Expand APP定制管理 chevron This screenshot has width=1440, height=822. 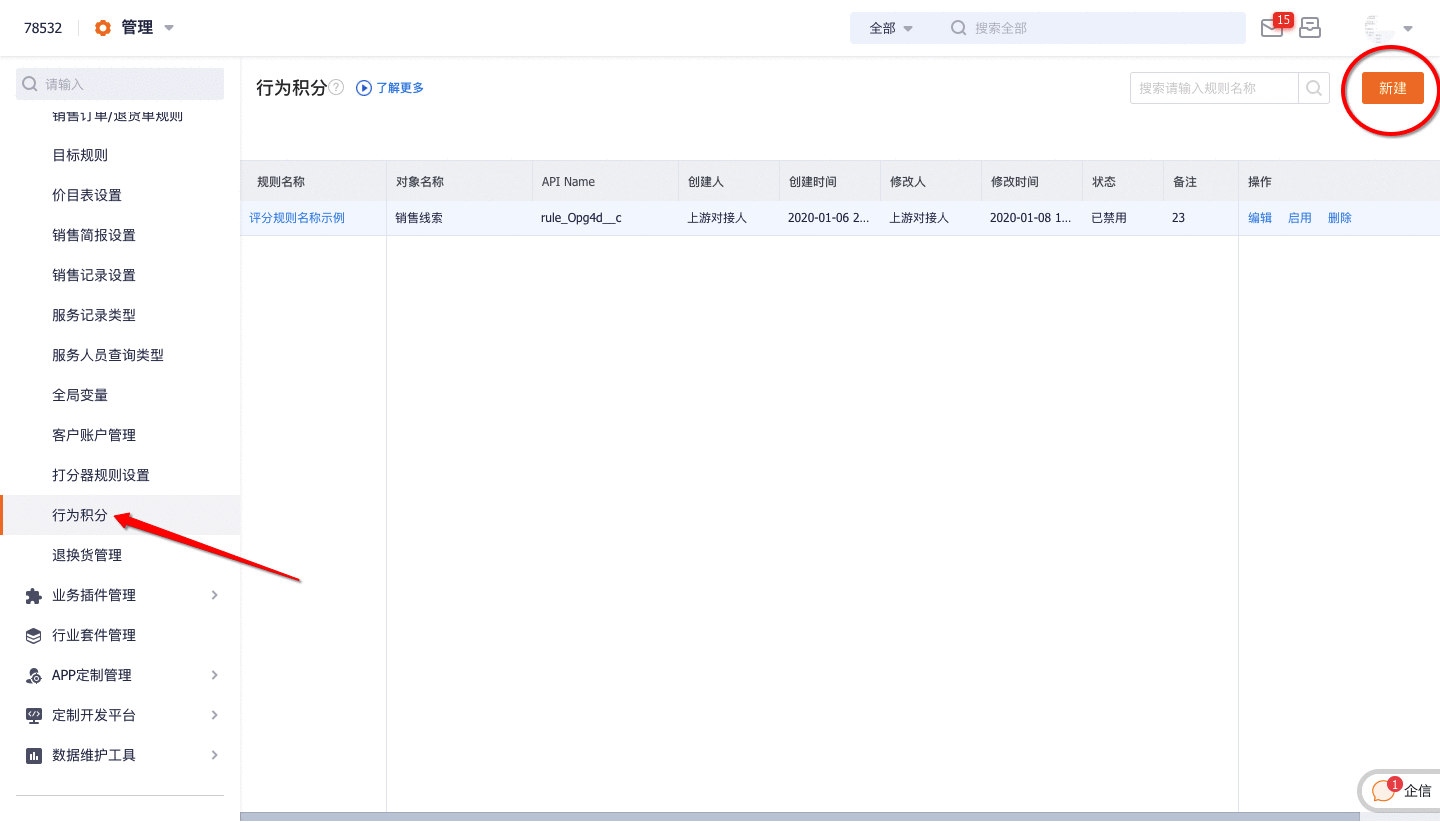[215, 675]
